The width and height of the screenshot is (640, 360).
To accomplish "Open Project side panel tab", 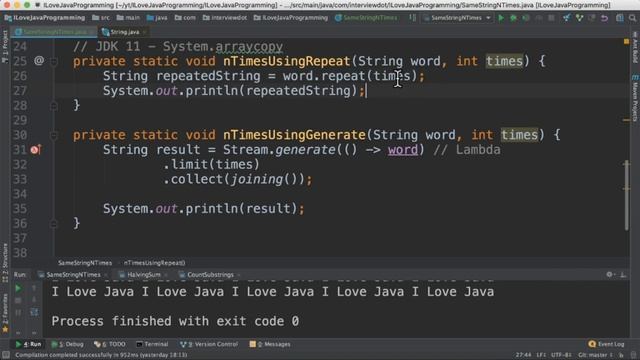I will (x=5, y=46).
